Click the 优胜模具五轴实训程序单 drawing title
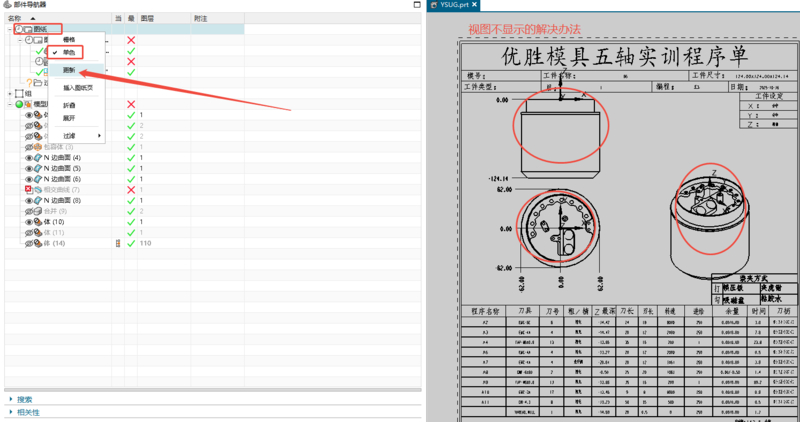The image size is (800, 422). click(x=625, y=56)
